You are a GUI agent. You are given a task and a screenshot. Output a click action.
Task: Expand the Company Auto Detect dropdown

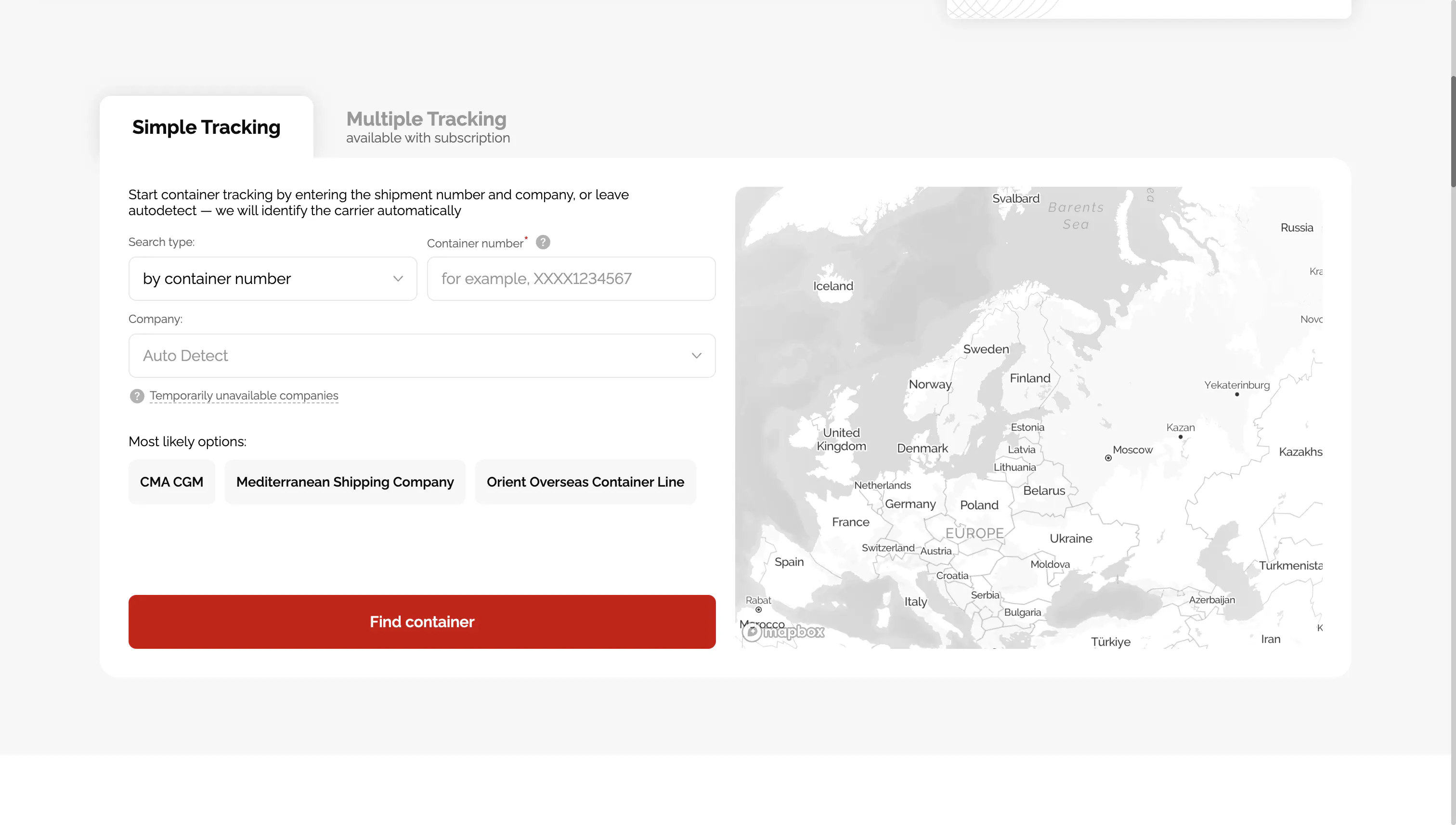click(x=422, y=356)
